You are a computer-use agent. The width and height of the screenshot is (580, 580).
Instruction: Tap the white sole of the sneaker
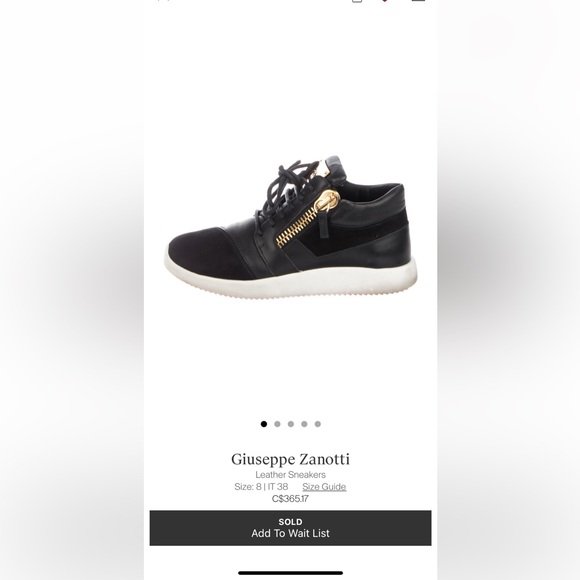pos(291,280)
